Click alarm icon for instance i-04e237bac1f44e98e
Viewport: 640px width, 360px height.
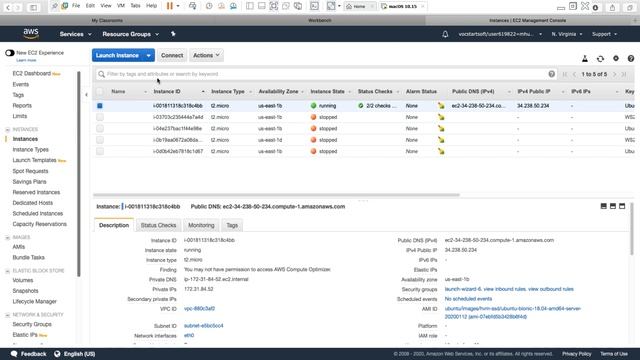(x=441, y=129)
